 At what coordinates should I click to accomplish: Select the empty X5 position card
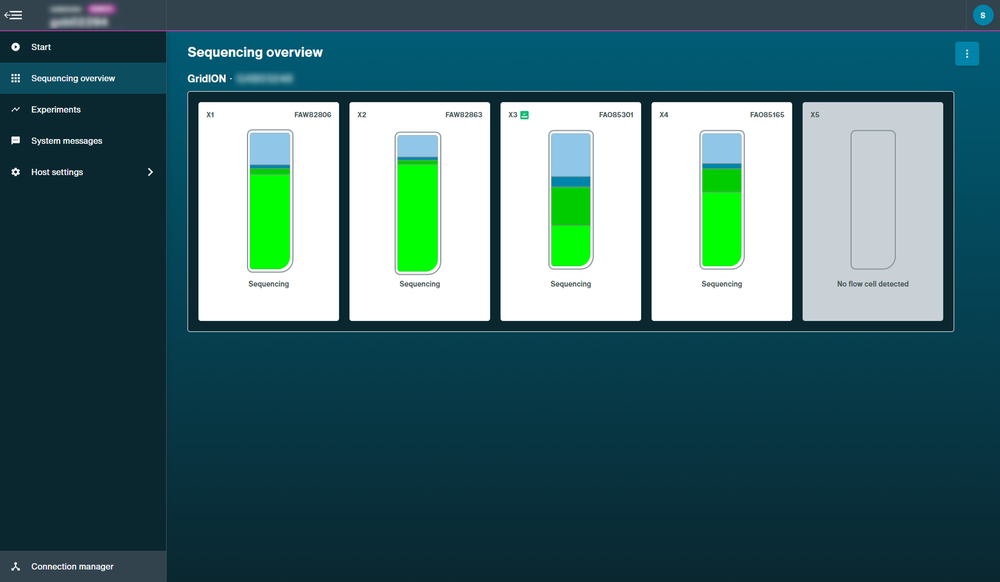[x=872, y=211]
